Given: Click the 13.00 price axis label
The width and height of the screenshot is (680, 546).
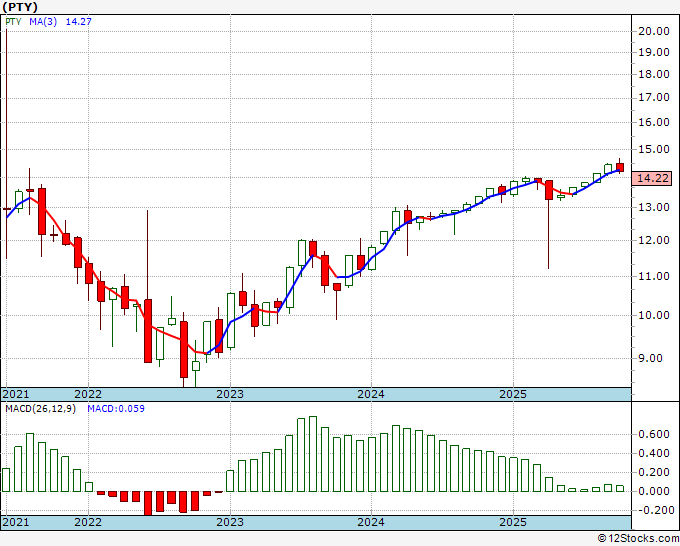Looking at the screenshot, I should click(x=654, y=207).
